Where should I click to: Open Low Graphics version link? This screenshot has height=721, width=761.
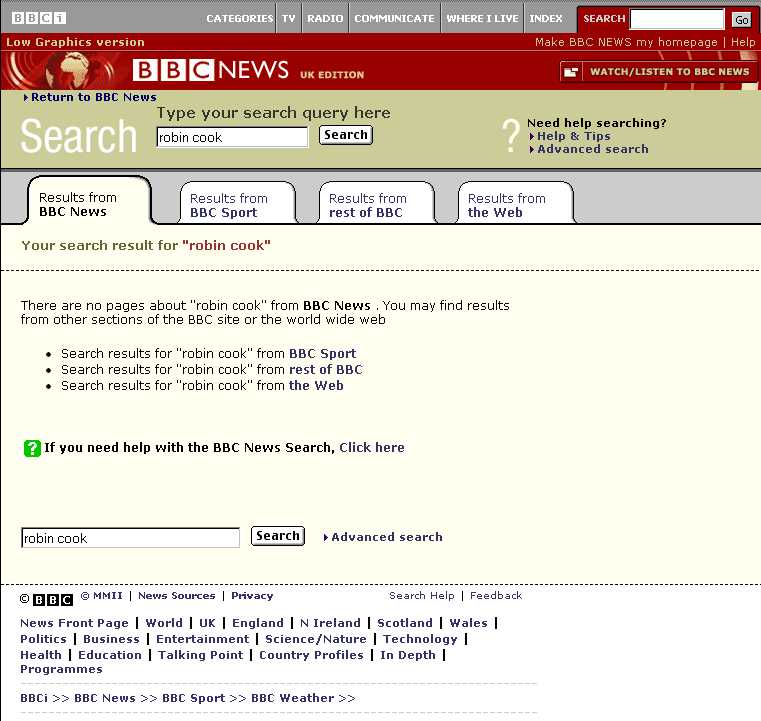pyautogui.click(x=75, y=42)
